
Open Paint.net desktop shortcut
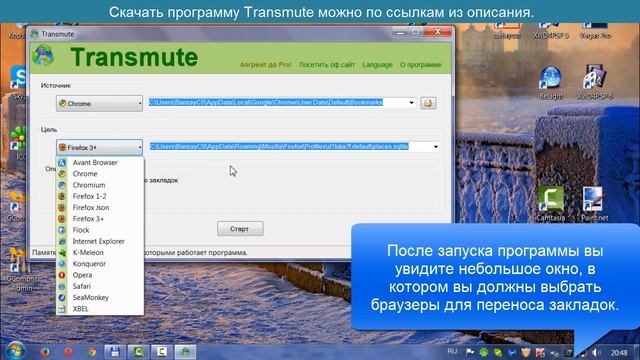[594, 204]
